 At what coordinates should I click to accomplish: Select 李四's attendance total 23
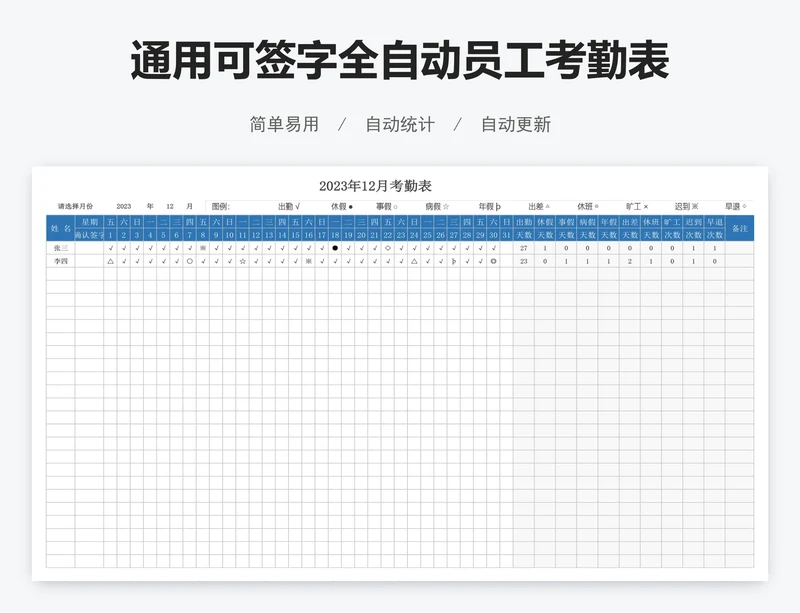pyautogui.click(x=523, y=261)
